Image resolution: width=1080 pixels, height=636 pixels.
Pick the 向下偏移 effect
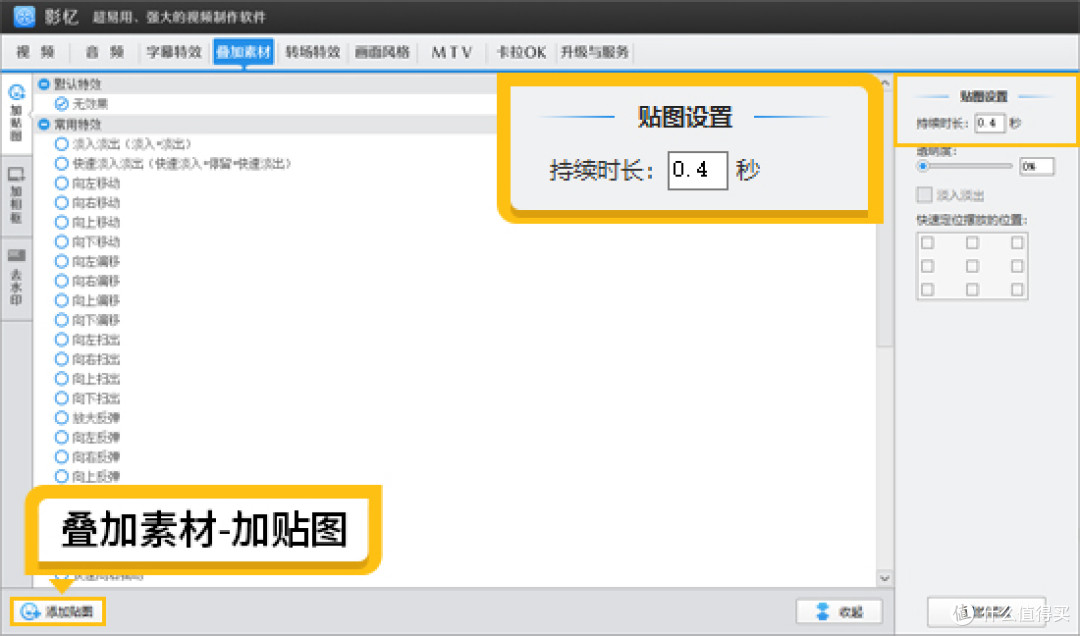point(87,320)
